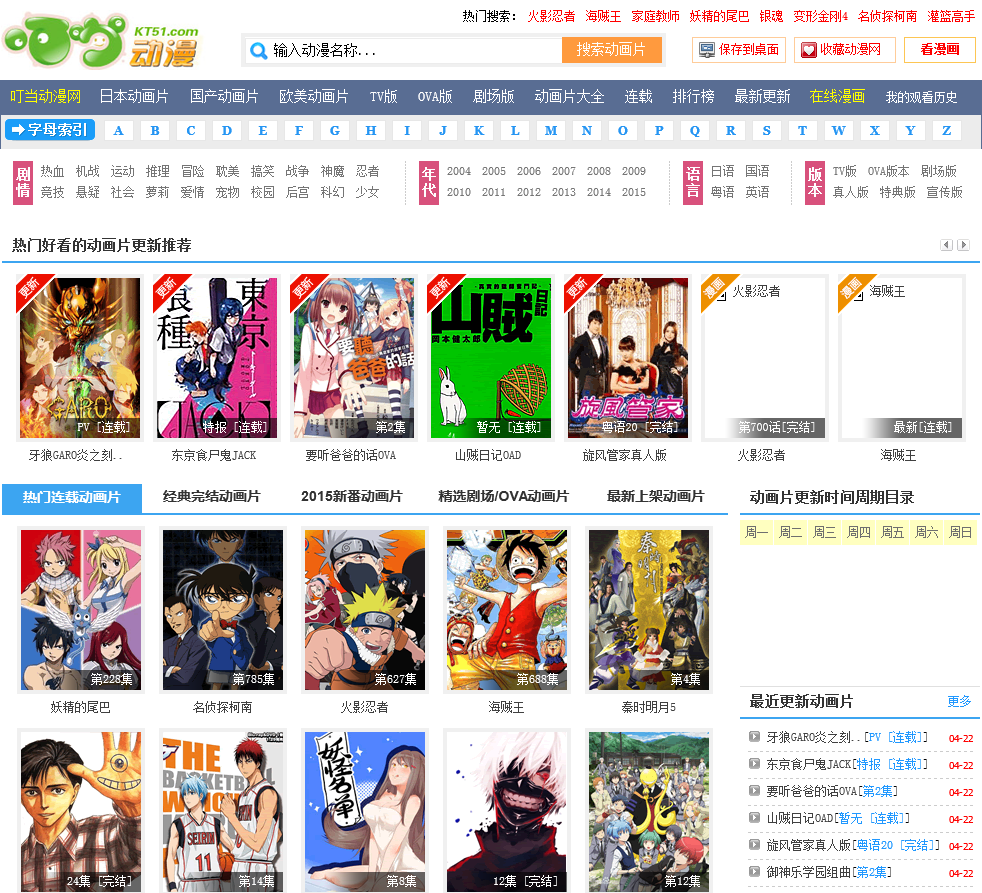Open the 旋风管家真人版 poster
Screen dimensions: 982x893
pos(628,358)
